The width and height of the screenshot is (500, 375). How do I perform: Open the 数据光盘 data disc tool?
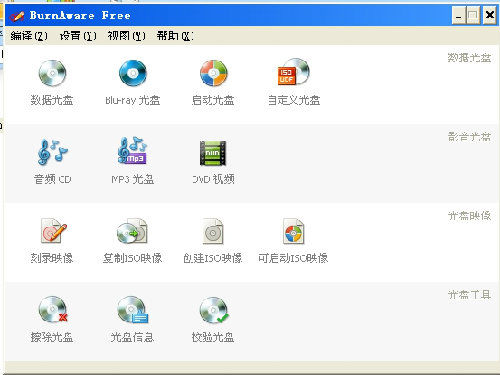click(x=52, y=73)
